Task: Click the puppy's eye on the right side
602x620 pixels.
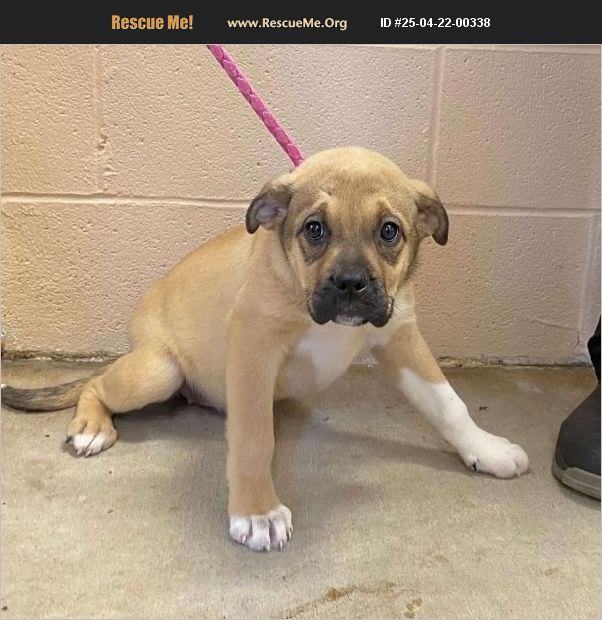Action: pos(389,231)
